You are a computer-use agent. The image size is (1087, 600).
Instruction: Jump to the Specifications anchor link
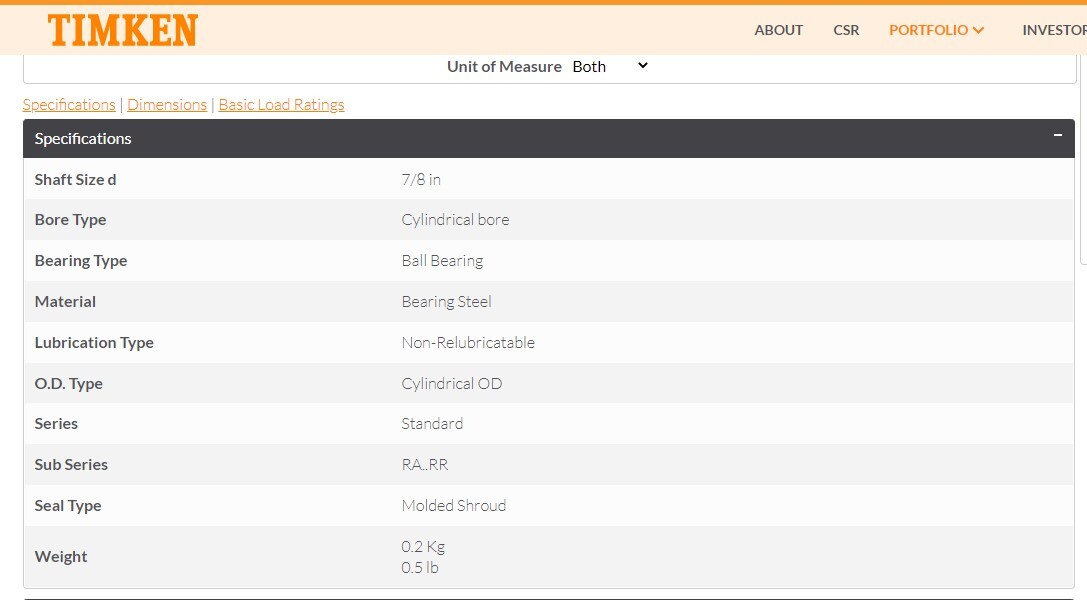tap(69, 105)
